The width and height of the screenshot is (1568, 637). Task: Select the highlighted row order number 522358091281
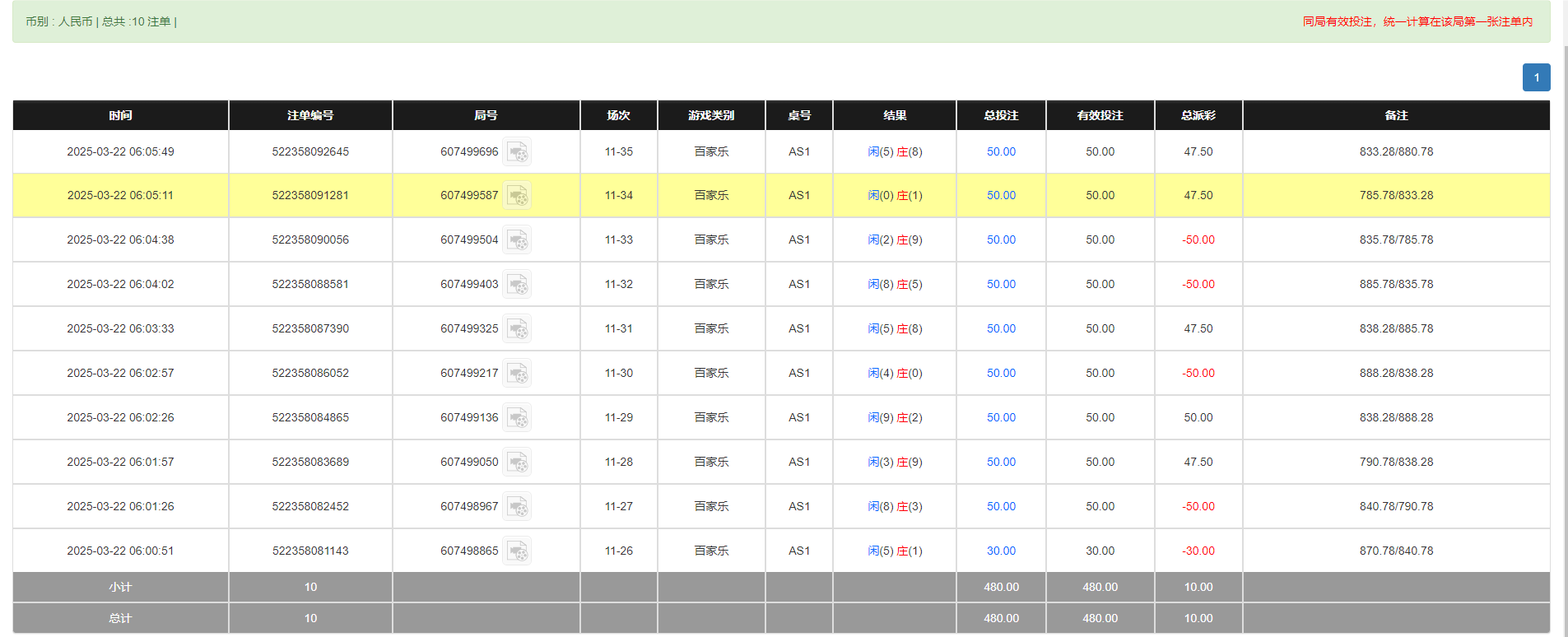click(x=310, y=196)
